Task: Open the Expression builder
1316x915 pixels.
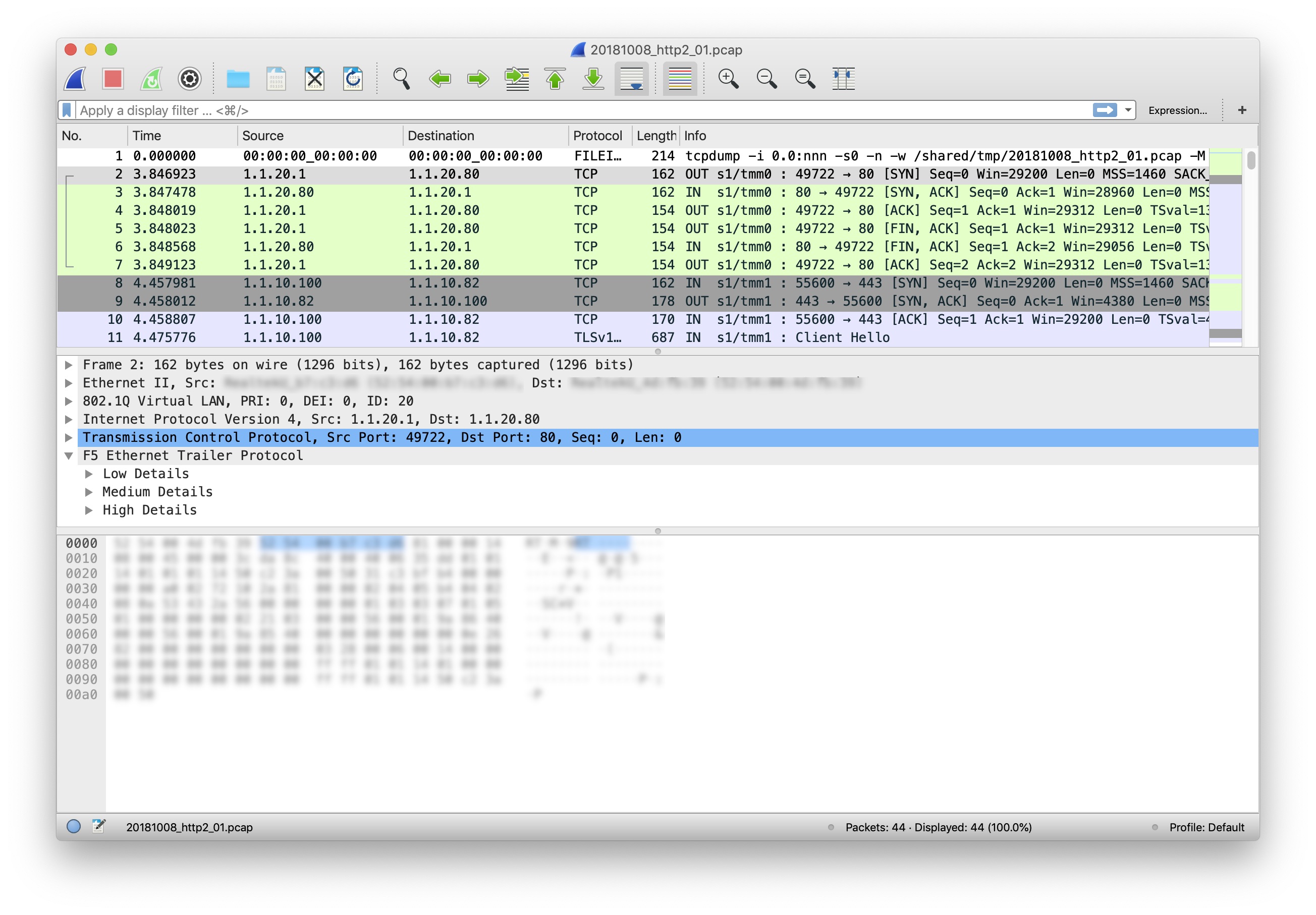Action: (1176, 109)
